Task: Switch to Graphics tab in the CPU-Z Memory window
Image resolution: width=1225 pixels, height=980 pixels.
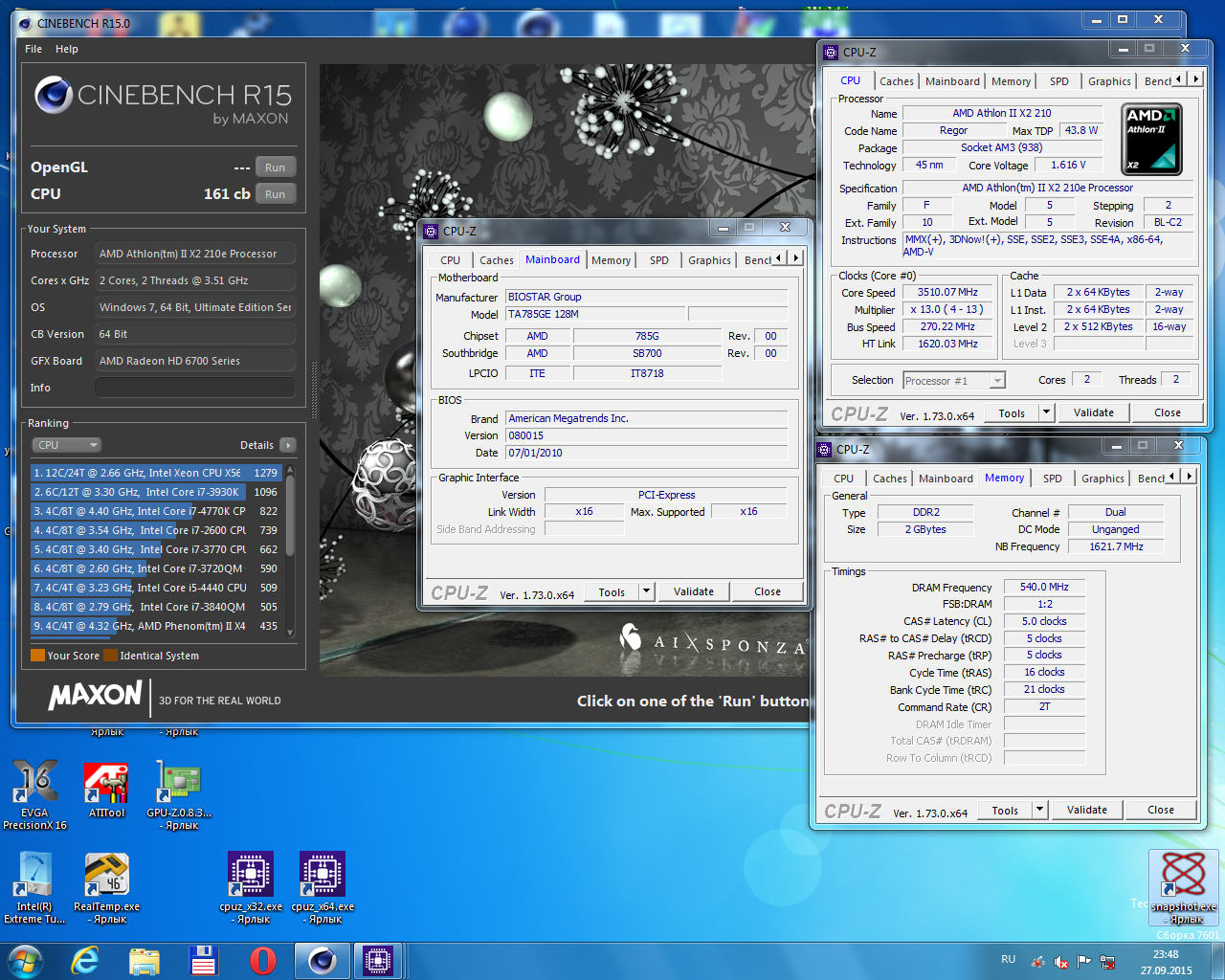Action: tap(1102, 479)
